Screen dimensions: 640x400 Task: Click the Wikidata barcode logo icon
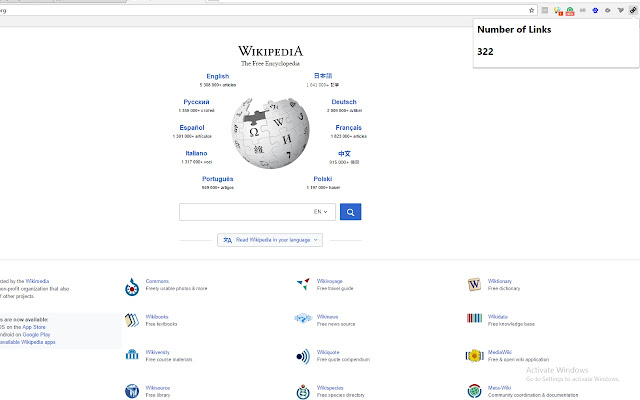coord(474,318)
